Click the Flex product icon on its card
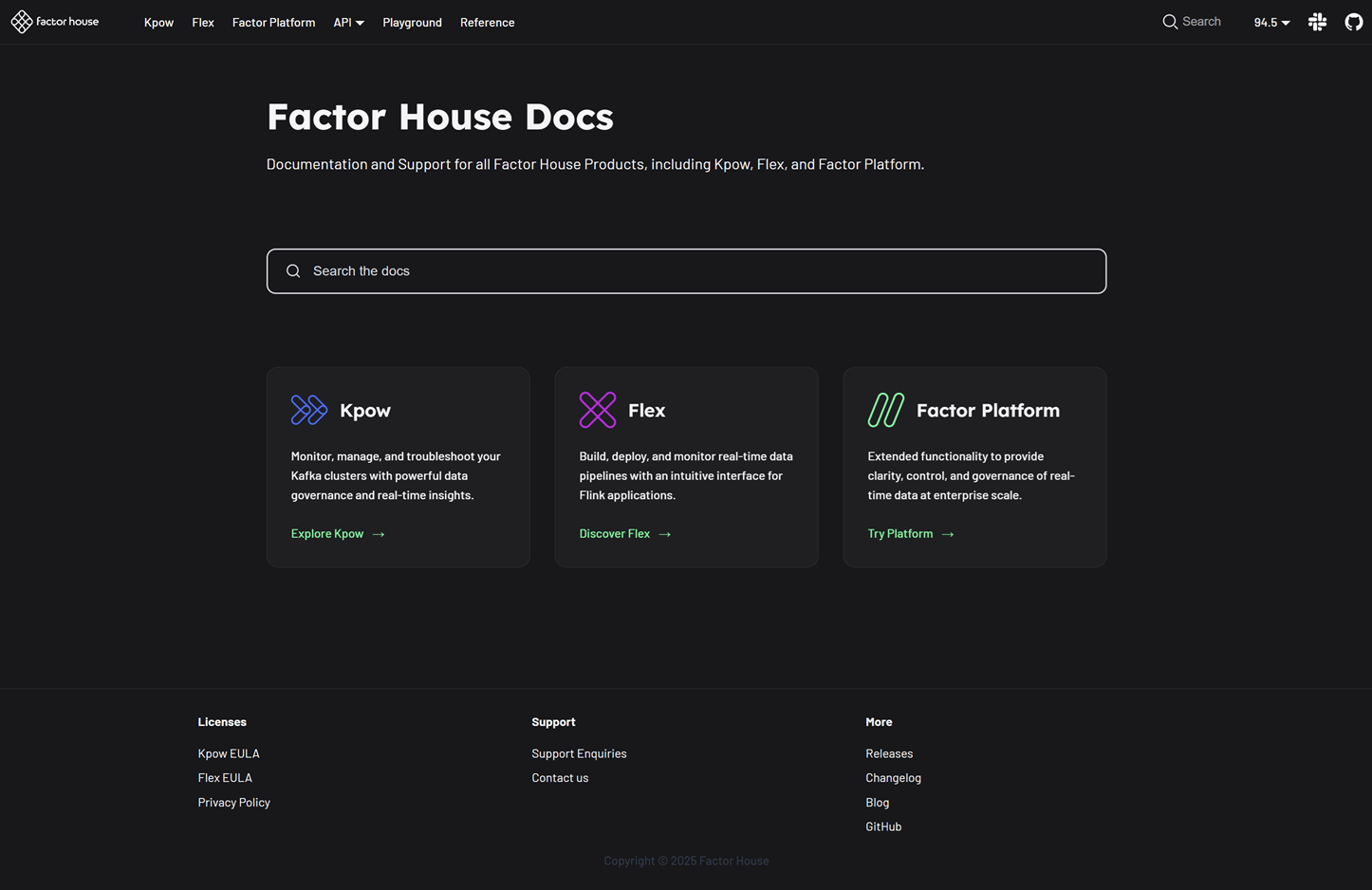 (598, 409)
